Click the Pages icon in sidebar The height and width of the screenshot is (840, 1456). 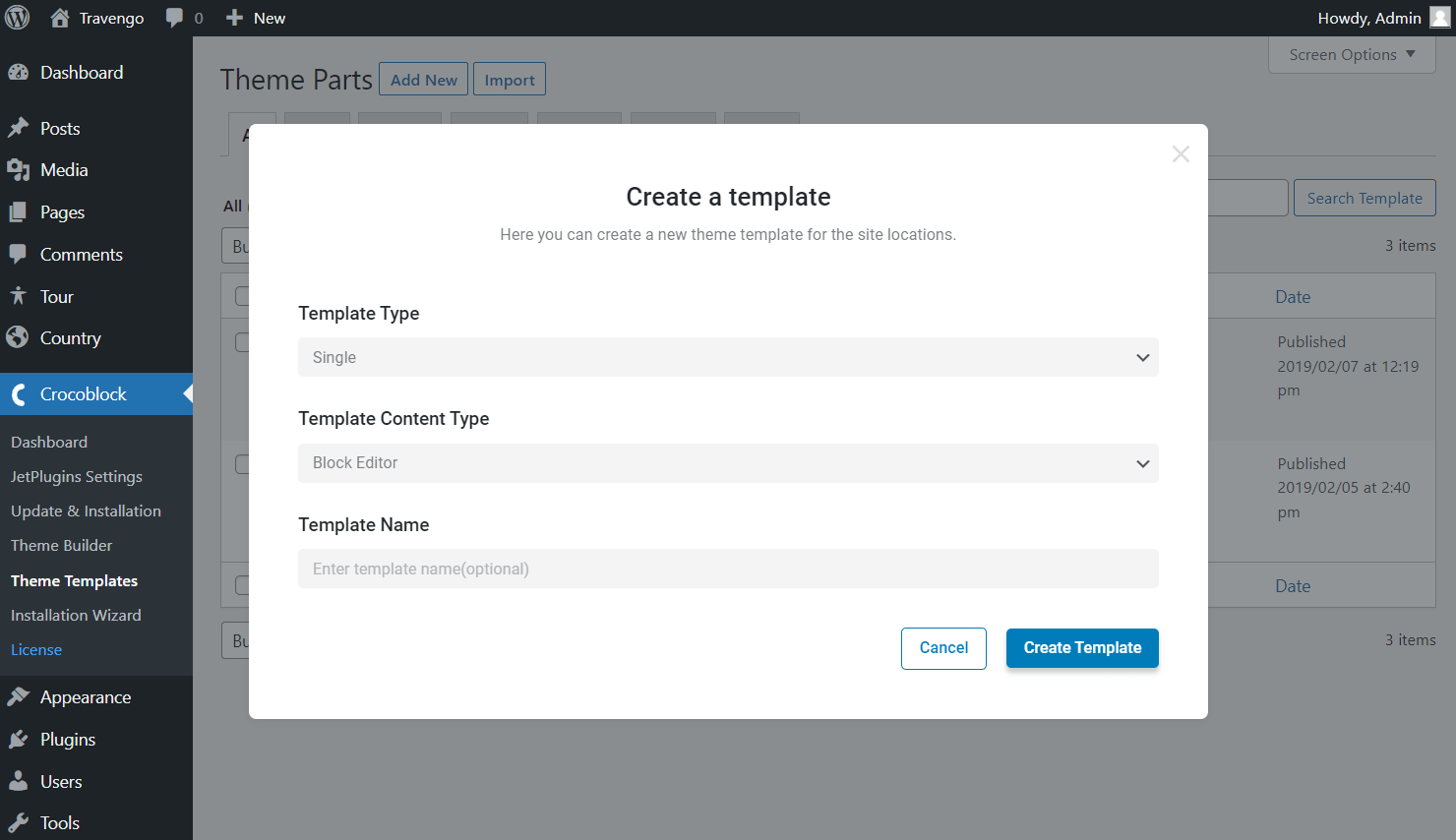click(x=18, y=212)
